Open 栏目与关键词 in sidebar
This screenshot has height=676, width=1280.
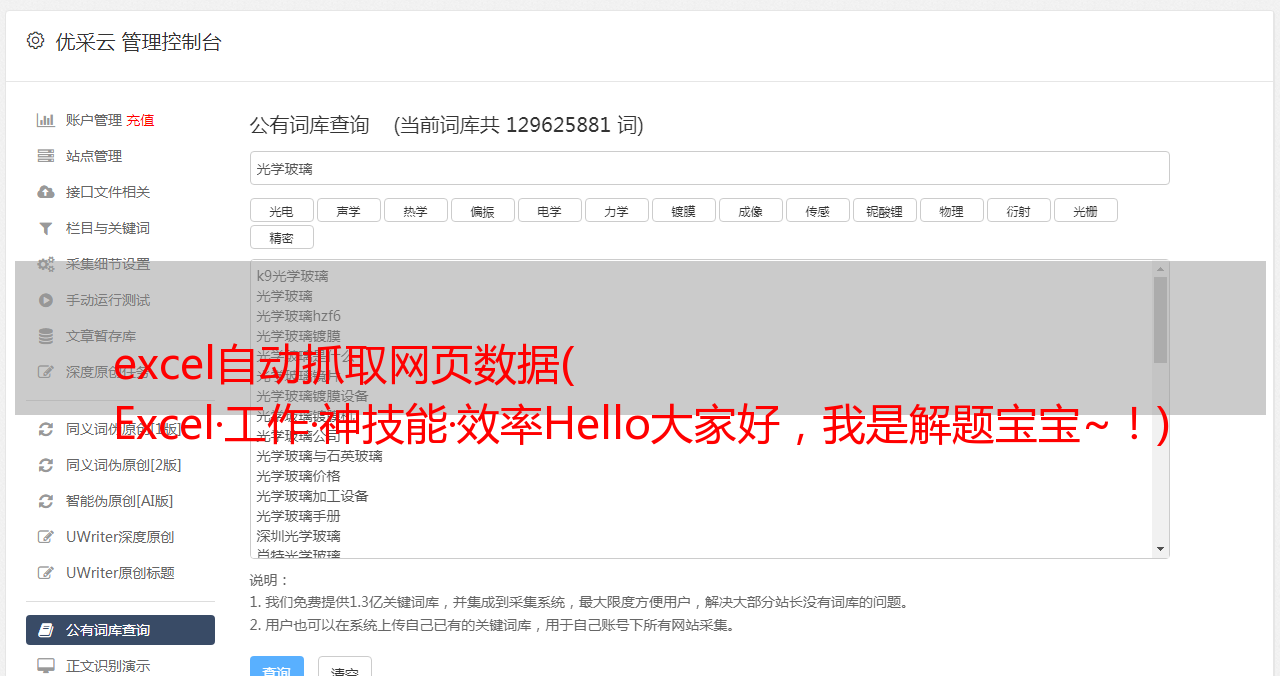pos(108,228)
